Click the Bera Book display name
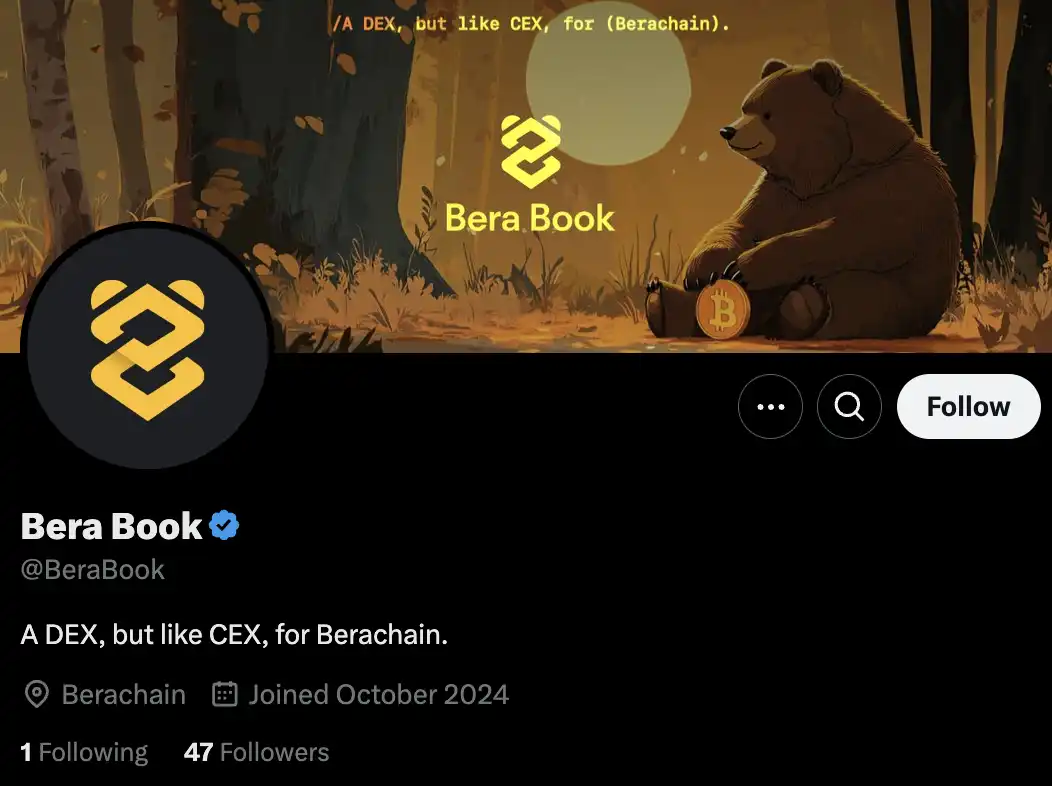Screen dimensions: 1052x786 [x=111, y=526]
